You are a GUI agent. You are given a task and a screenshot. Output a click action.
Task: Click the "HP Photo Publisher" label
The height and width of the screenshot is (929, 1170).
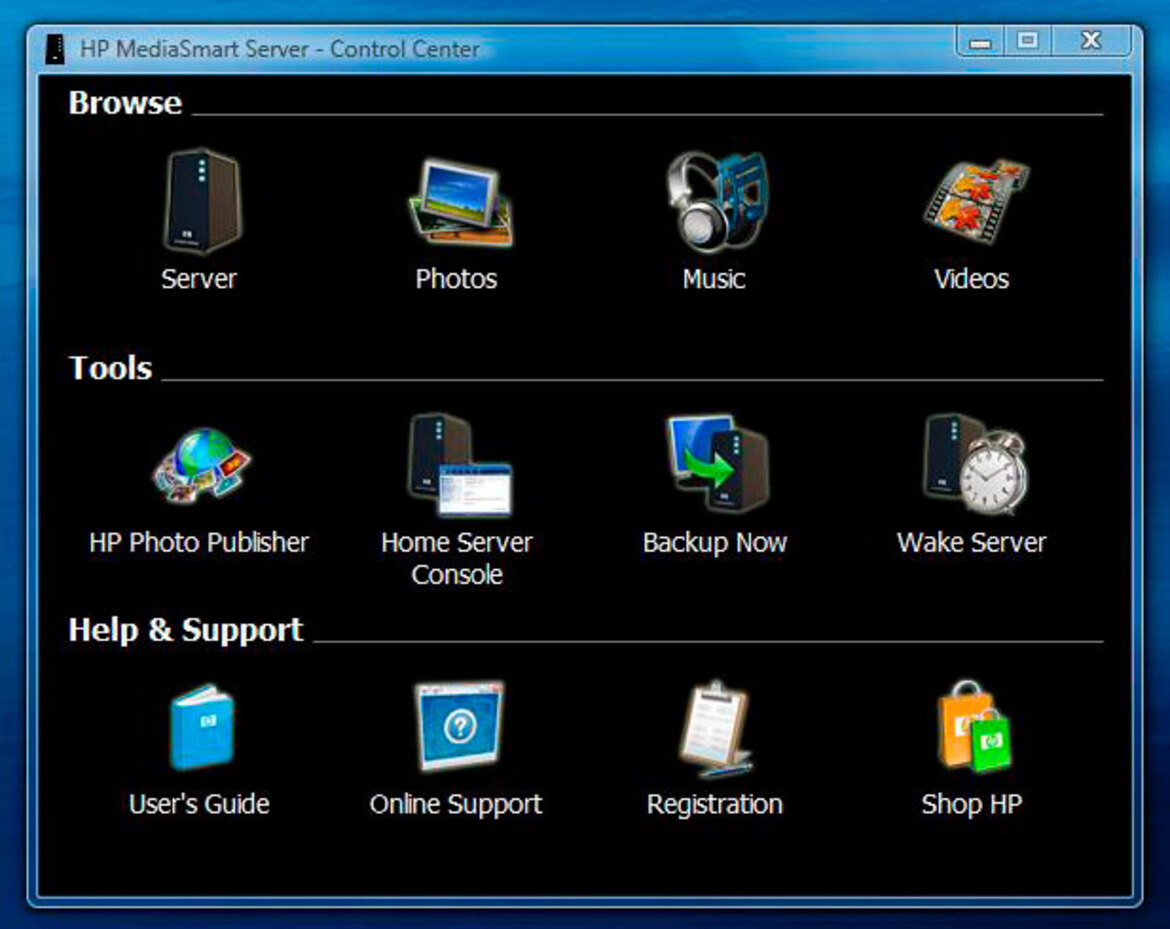point(198,542)
